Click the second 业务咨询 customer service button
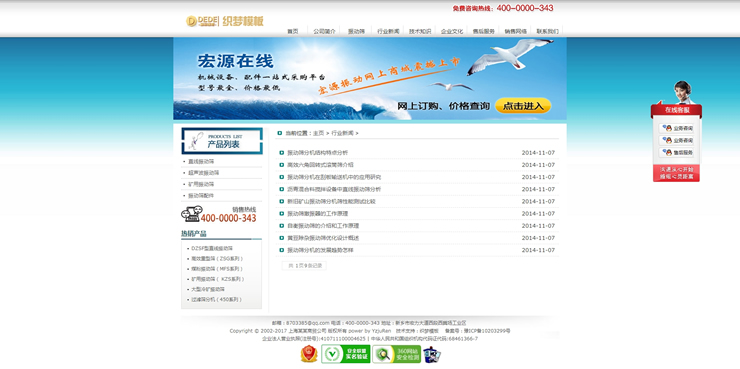The image size is (740, 369). coord(676,140)
